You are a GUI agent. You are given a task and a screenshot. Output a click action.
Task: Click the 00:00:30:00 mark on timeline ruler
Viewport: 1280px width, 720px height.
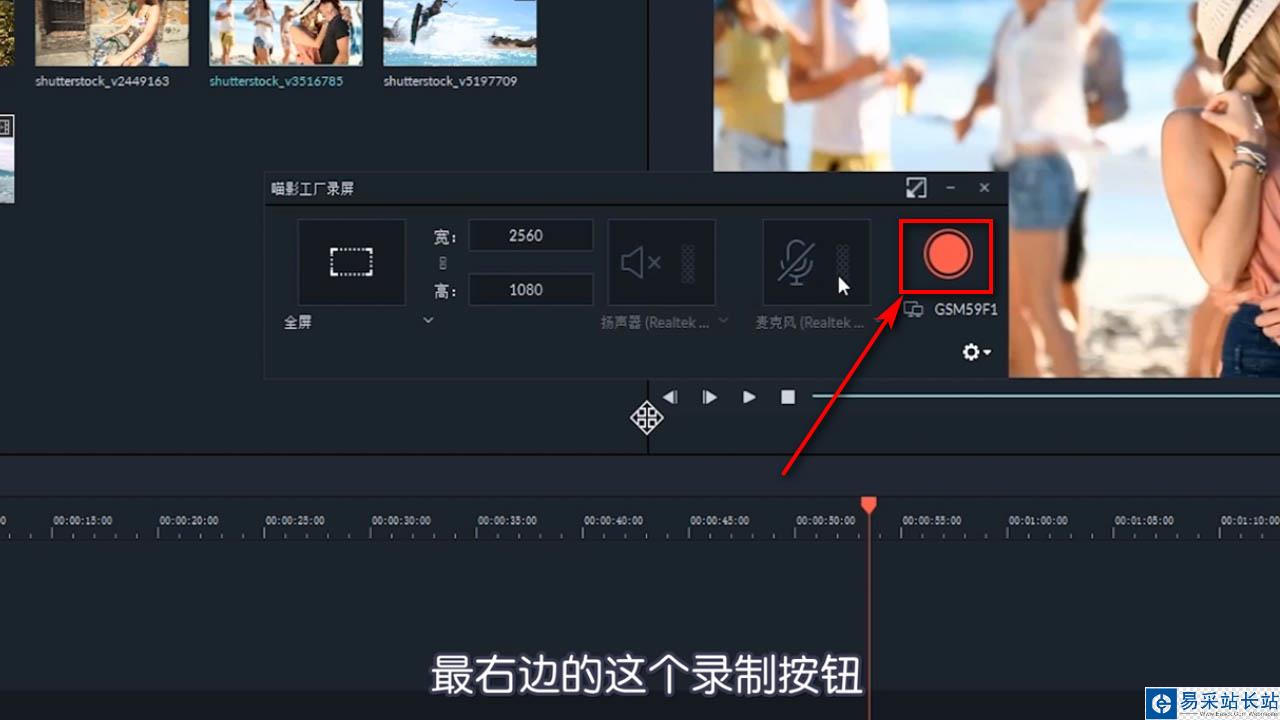(401, 521)
